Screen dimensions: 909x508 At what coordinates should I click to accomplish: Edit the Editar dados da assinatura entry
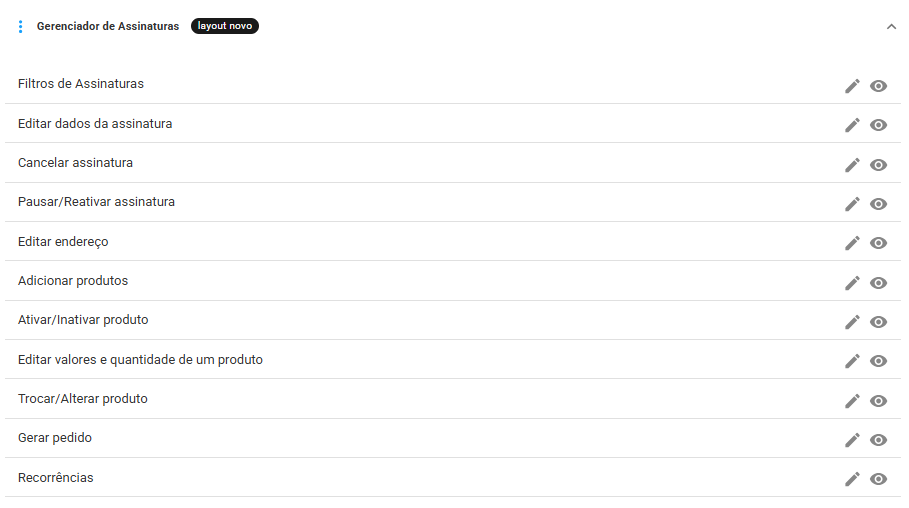pyautogui.click(x=852, y=125)
